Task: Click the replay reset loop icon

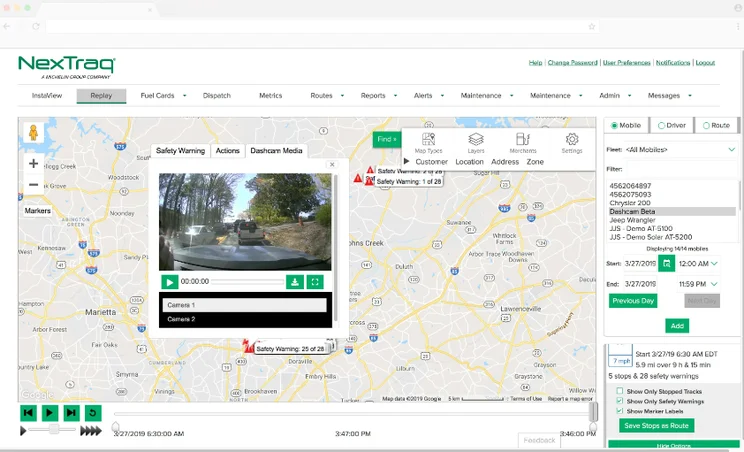Action: click(x=93, y=413)
